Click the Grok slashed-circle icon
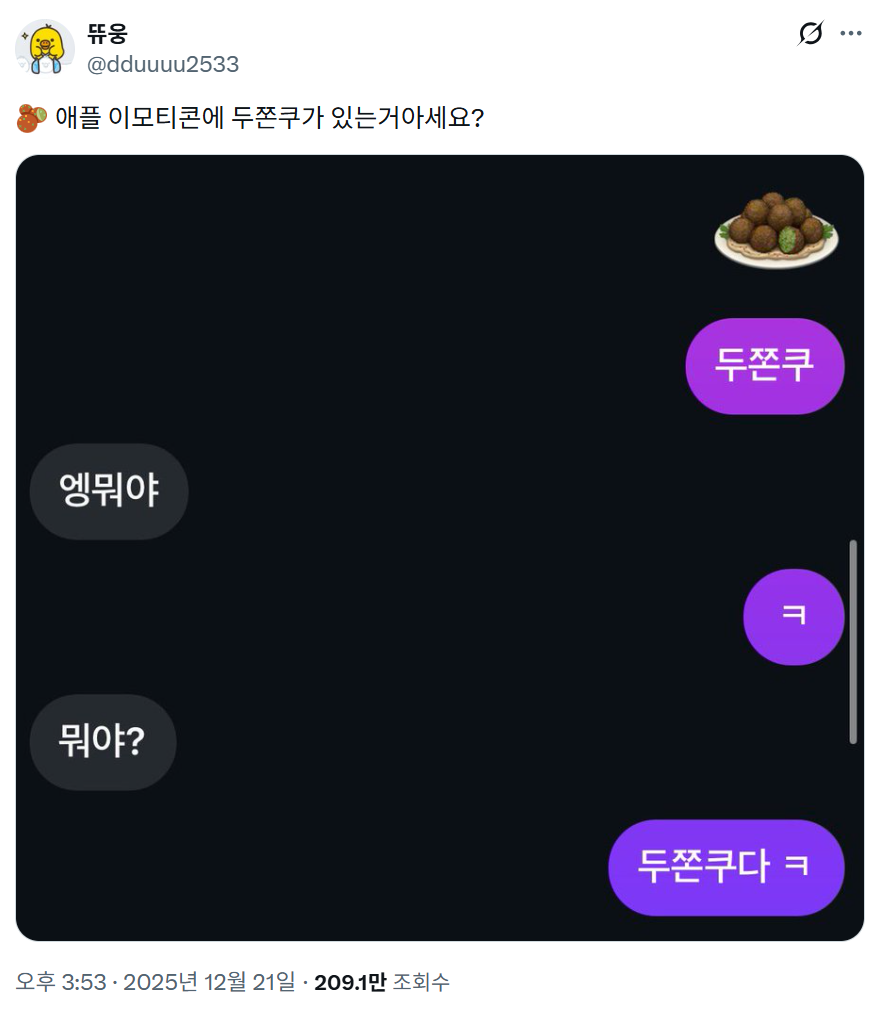This screenshot has width=886, height=1018. pyautogui.click(x=810, y=34)
